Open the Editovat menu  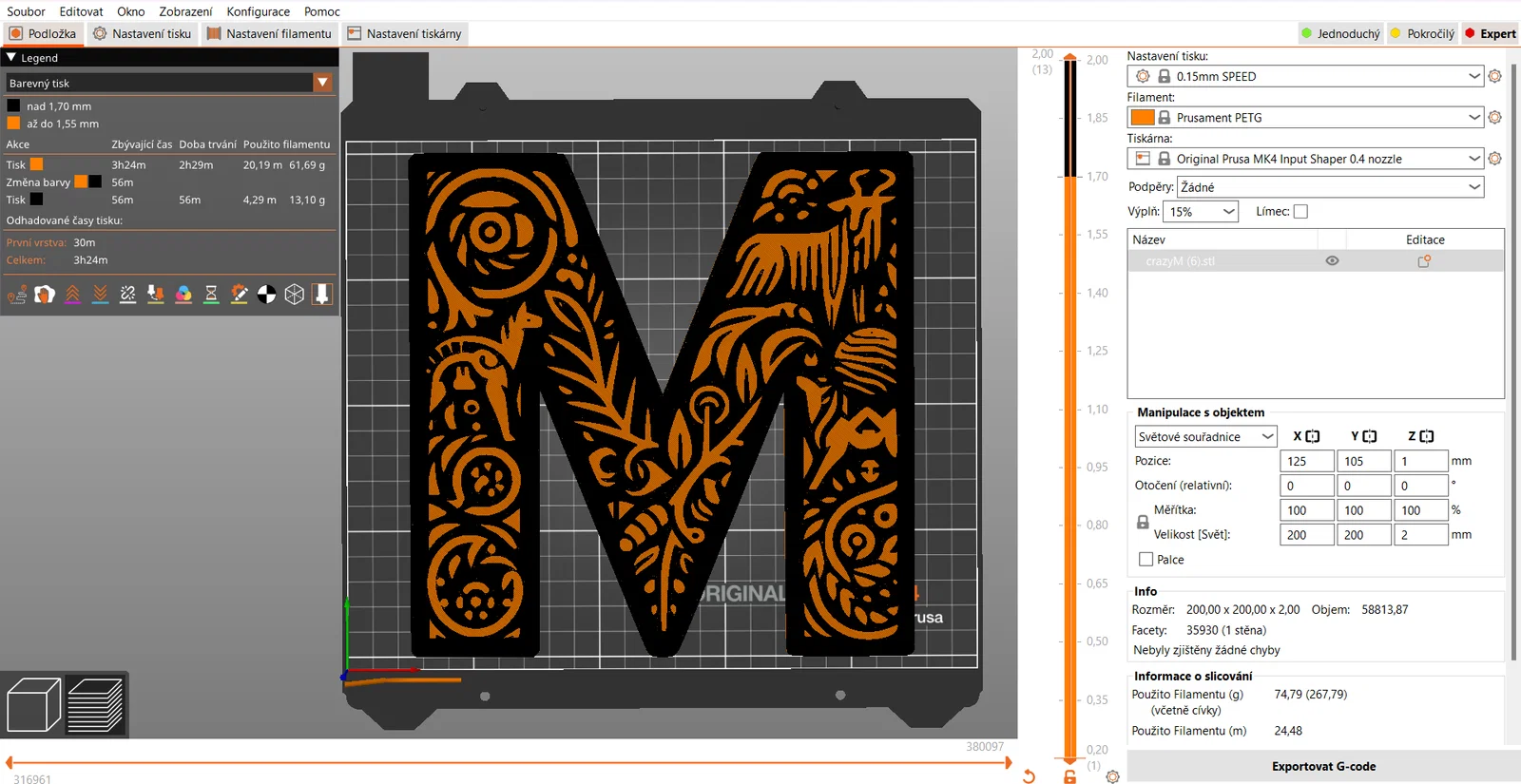click(81, 11)
